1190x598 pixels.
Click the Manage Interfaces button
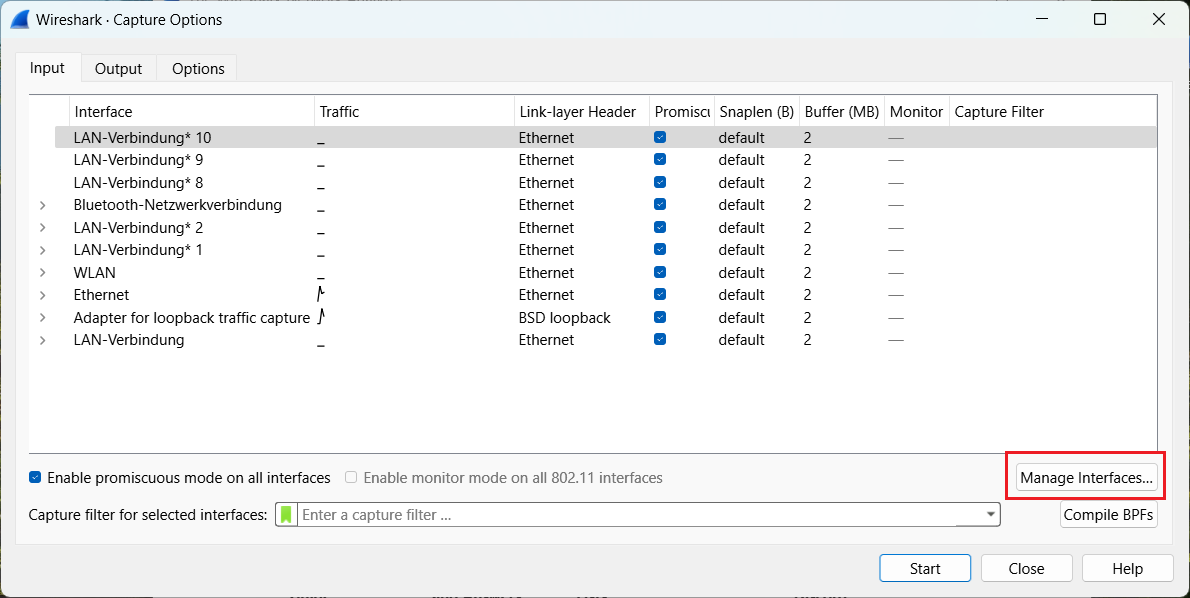1086,478
